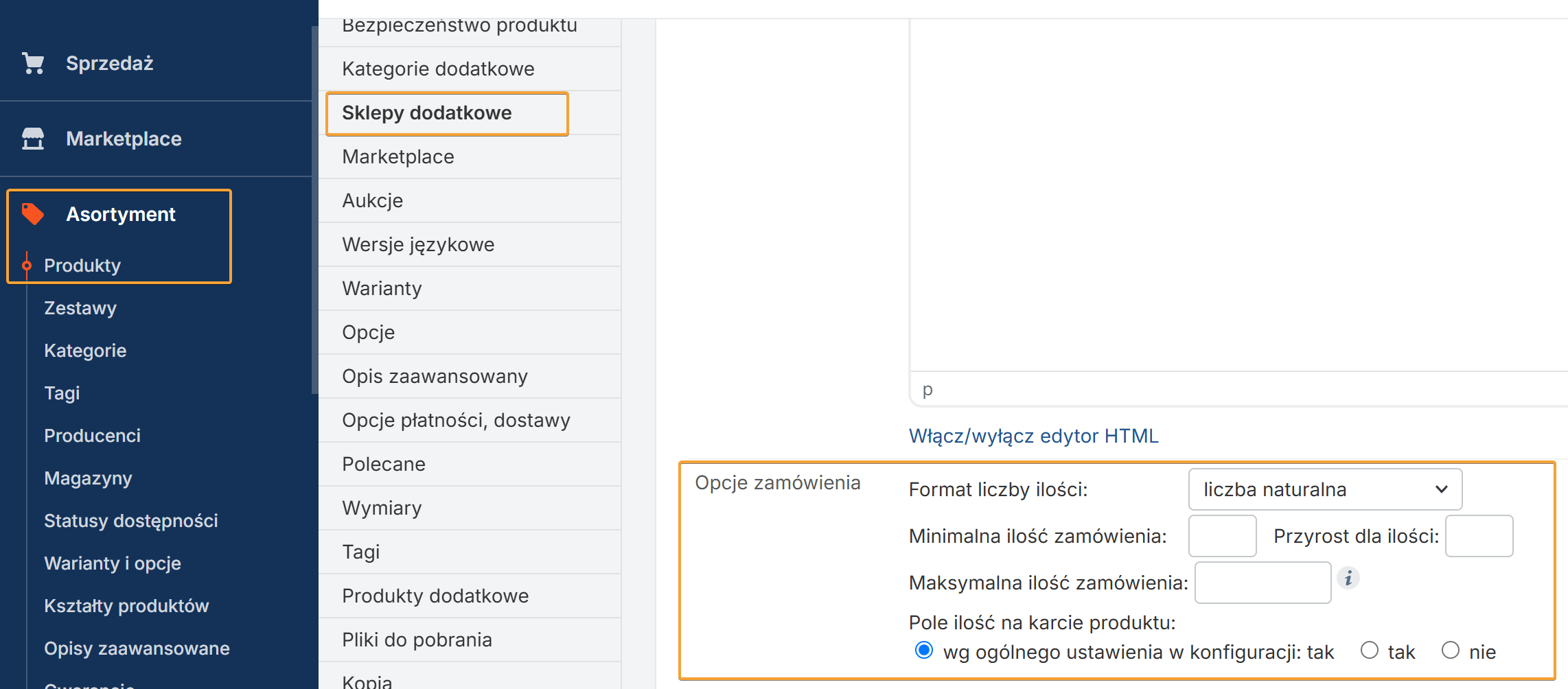Click the info icon beside maximum quantity

(x=1348, y=579)
